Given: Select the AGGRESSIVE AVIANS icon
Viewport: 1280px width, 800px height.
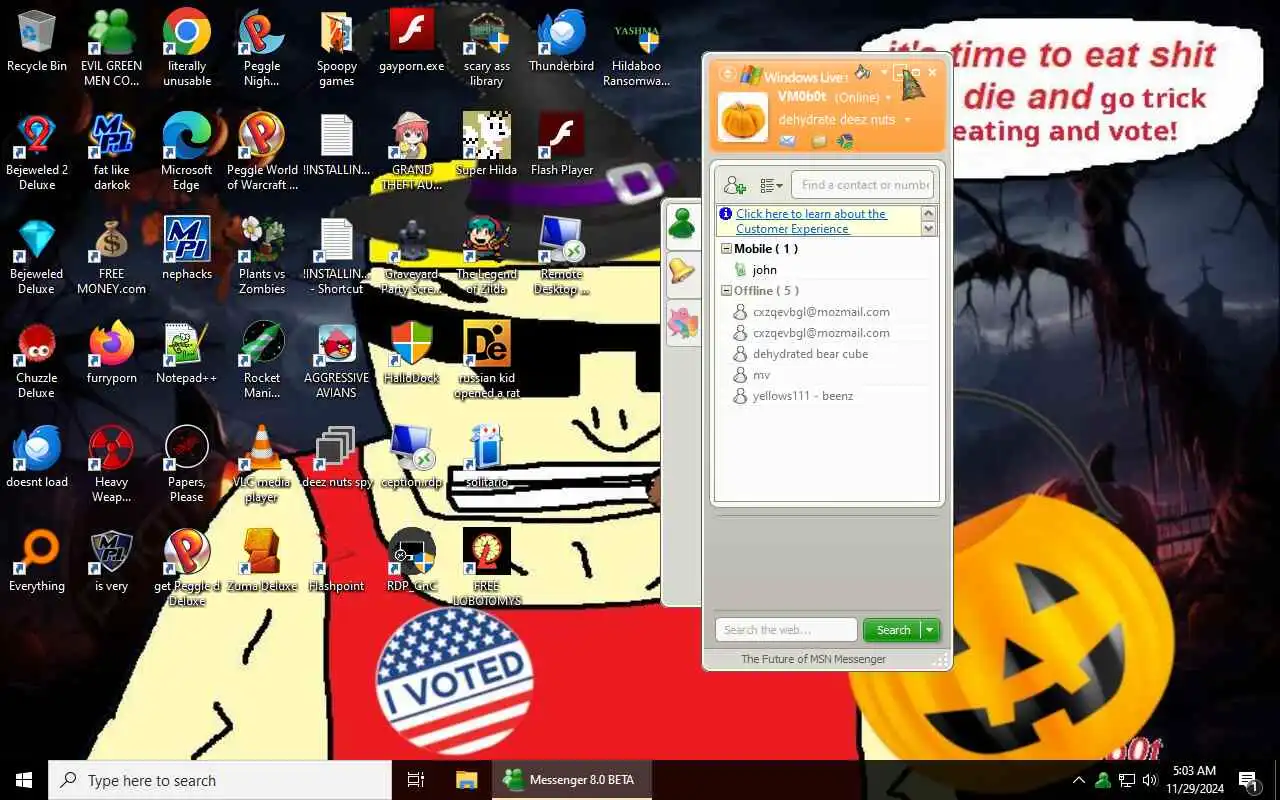Looking at the screenshot, I should click(x=337, y=360).
